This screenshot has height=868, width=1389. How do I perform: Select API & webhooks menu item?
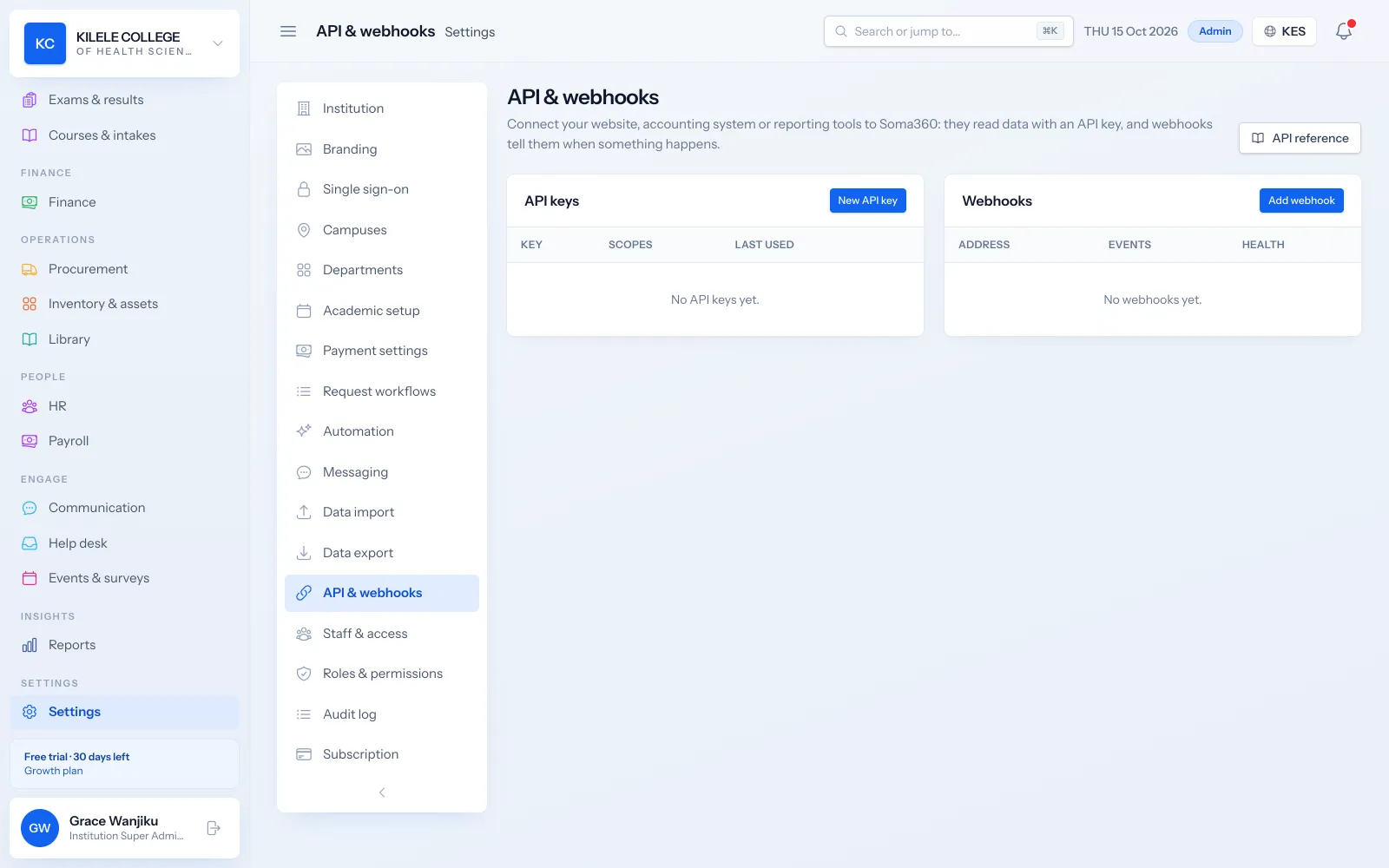pos(382,593)
